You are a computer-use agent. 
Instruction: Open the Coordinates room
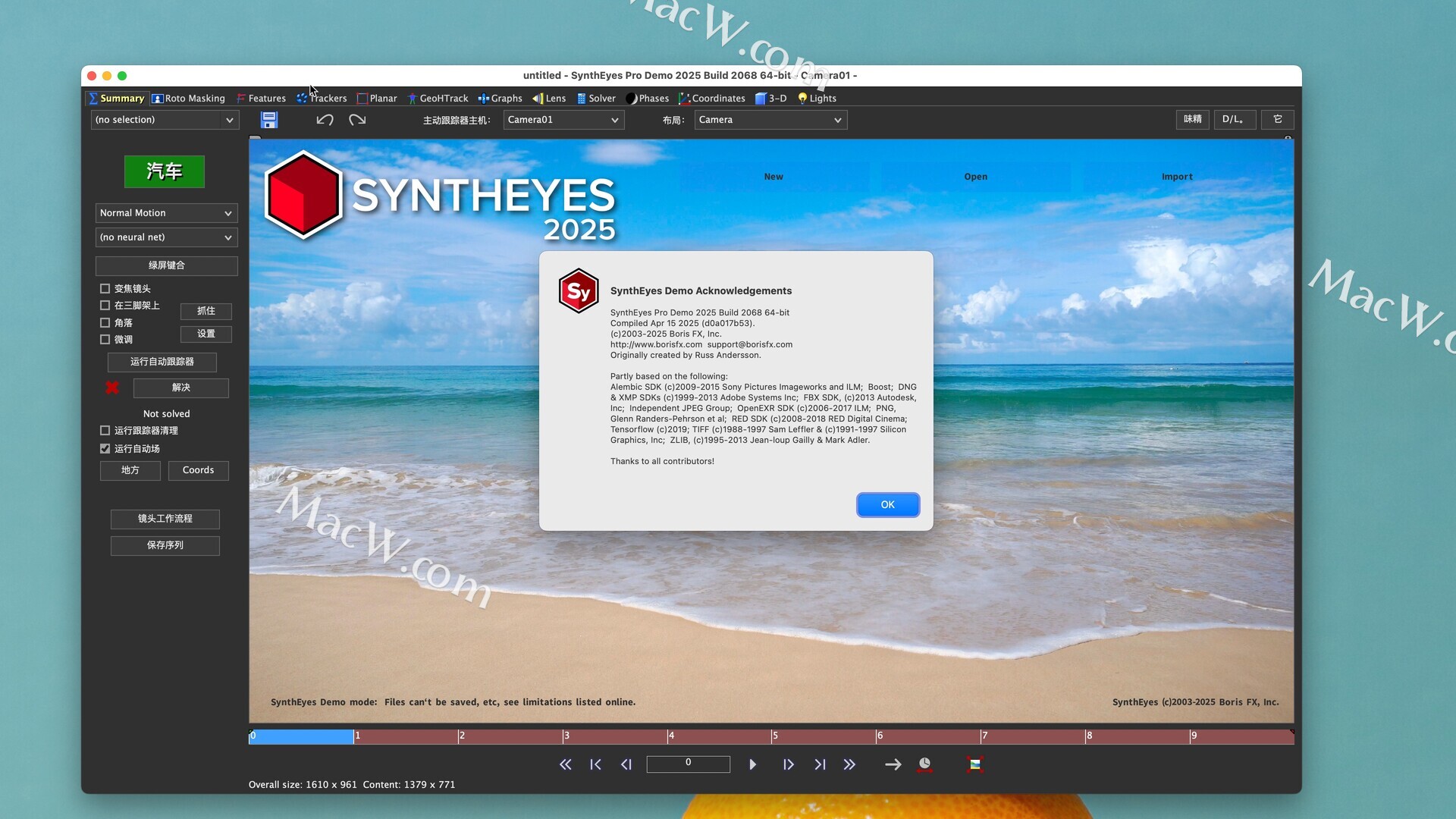(x=712, y=99)
